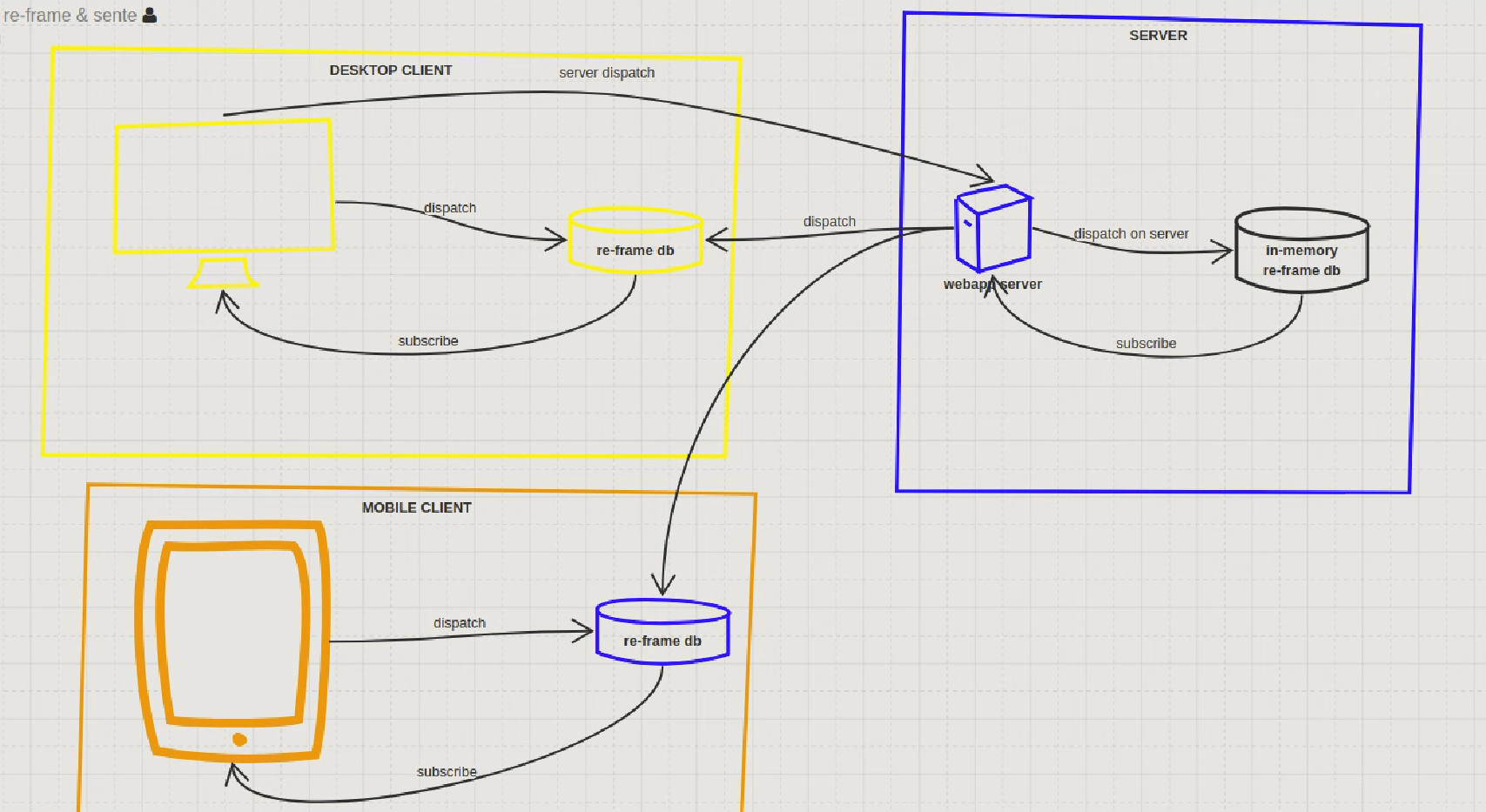Select the 'dispatch on server' label

(1131, 234)
